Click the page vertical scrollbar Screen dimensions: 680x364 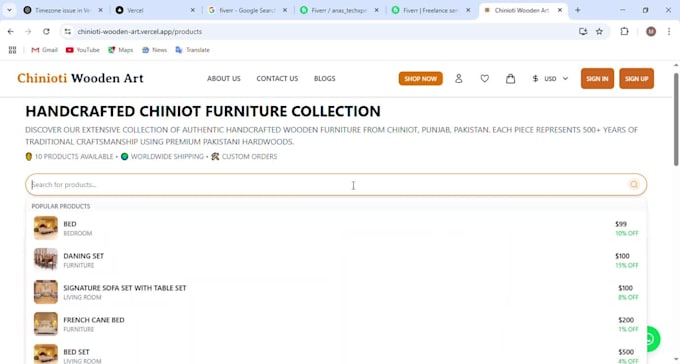click(676, 119)
